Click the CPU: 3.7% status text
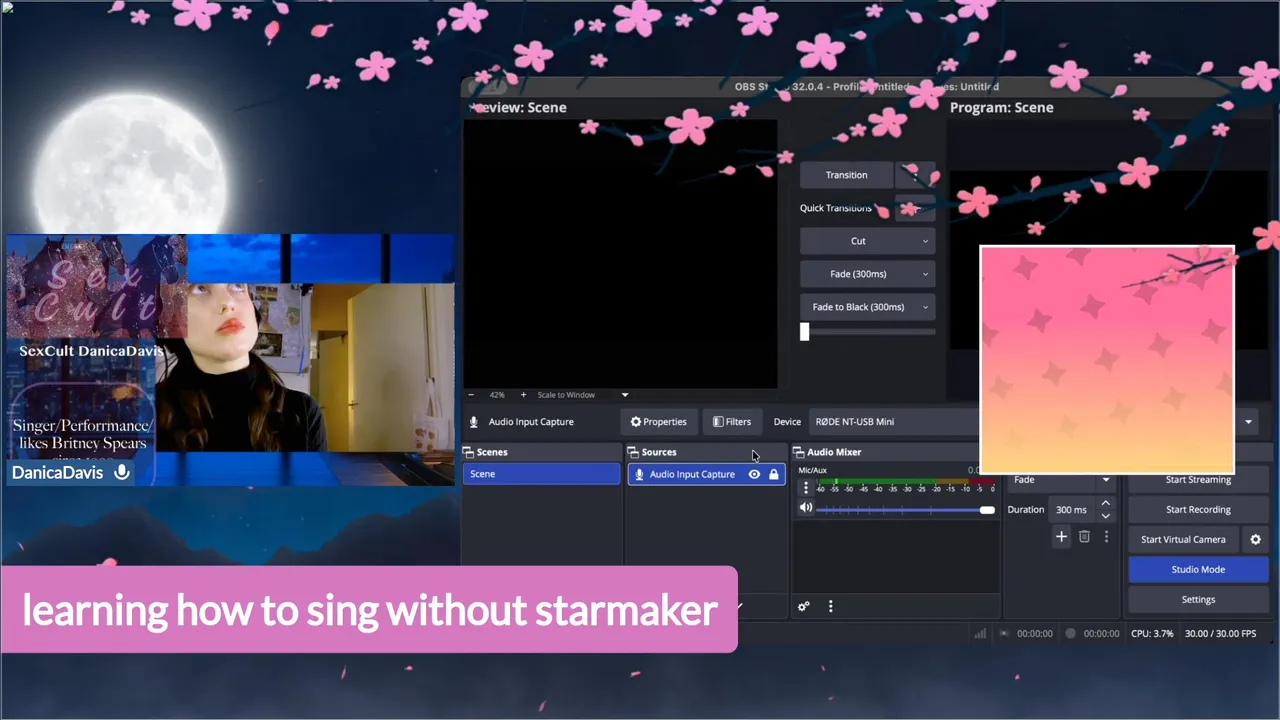Viewport: 1280px width, 720px height. [x=1152, y=634]
